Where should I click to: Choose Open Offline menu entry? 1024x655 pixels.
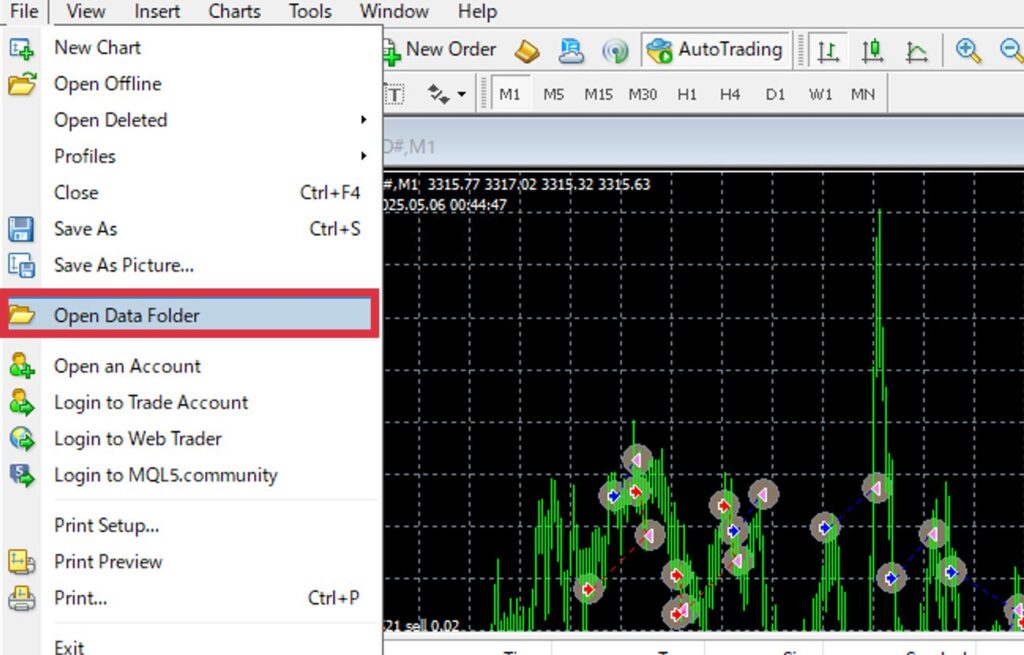tap(192, 84)
